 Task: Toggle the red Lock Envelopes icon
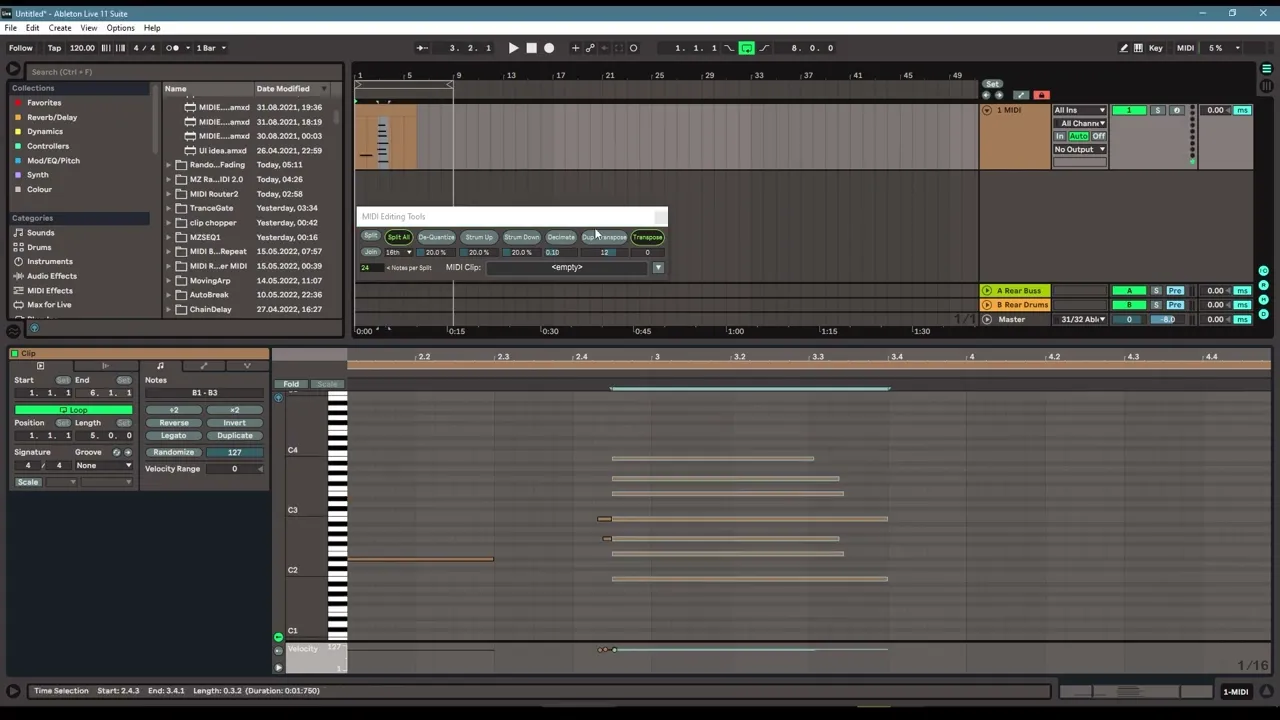pos(1041,95)
